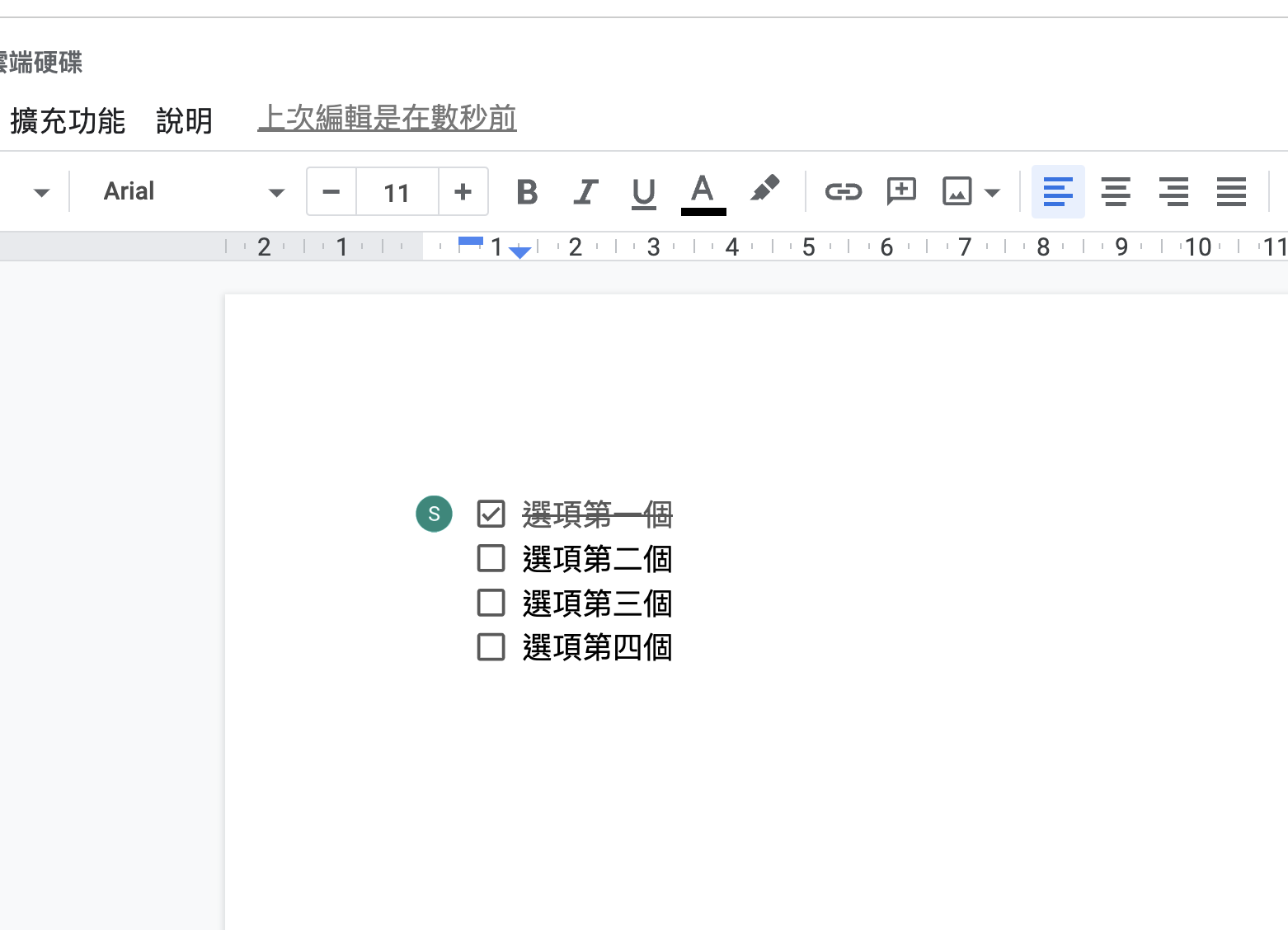Uncheck the 選項第一個 checkbox

click(x=491, y=514)
